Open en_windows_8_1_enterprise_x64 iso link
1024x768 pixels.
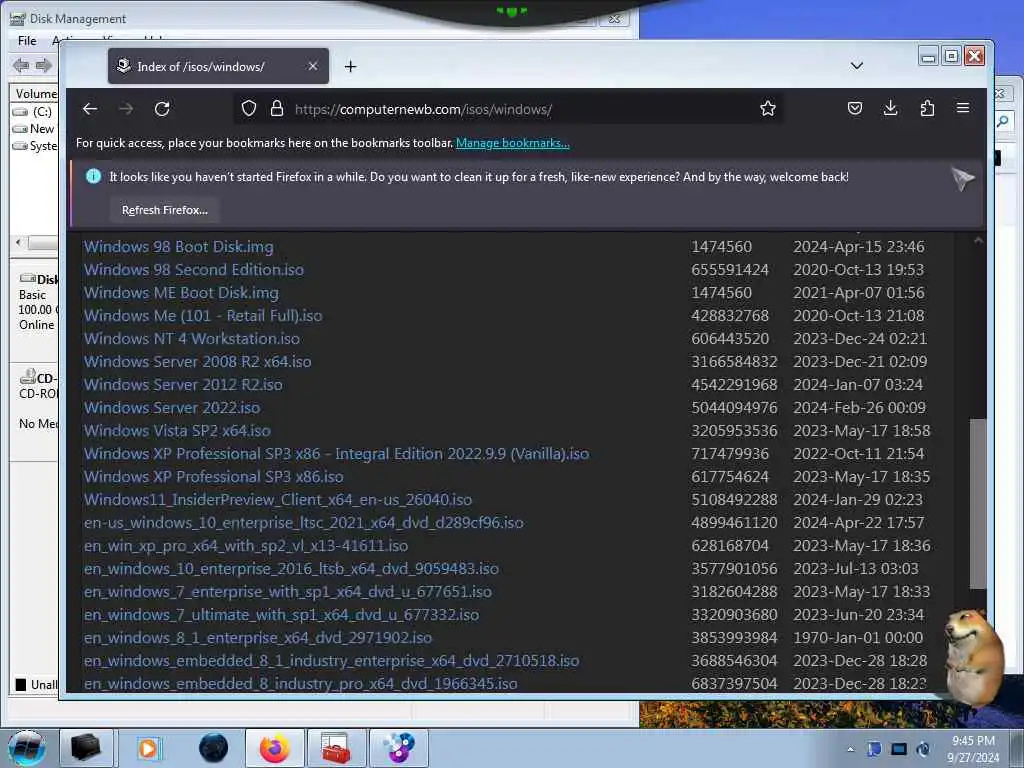pos(257,637)
